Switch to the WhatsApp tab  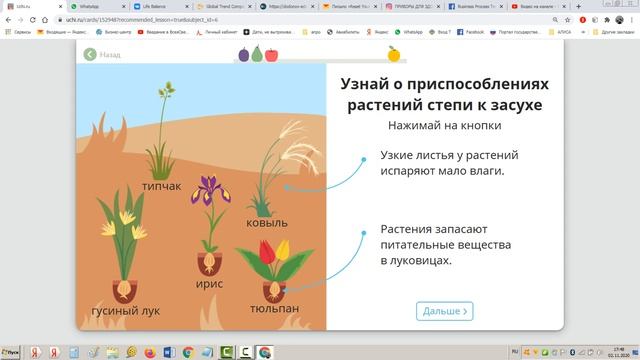coord(98,7)
